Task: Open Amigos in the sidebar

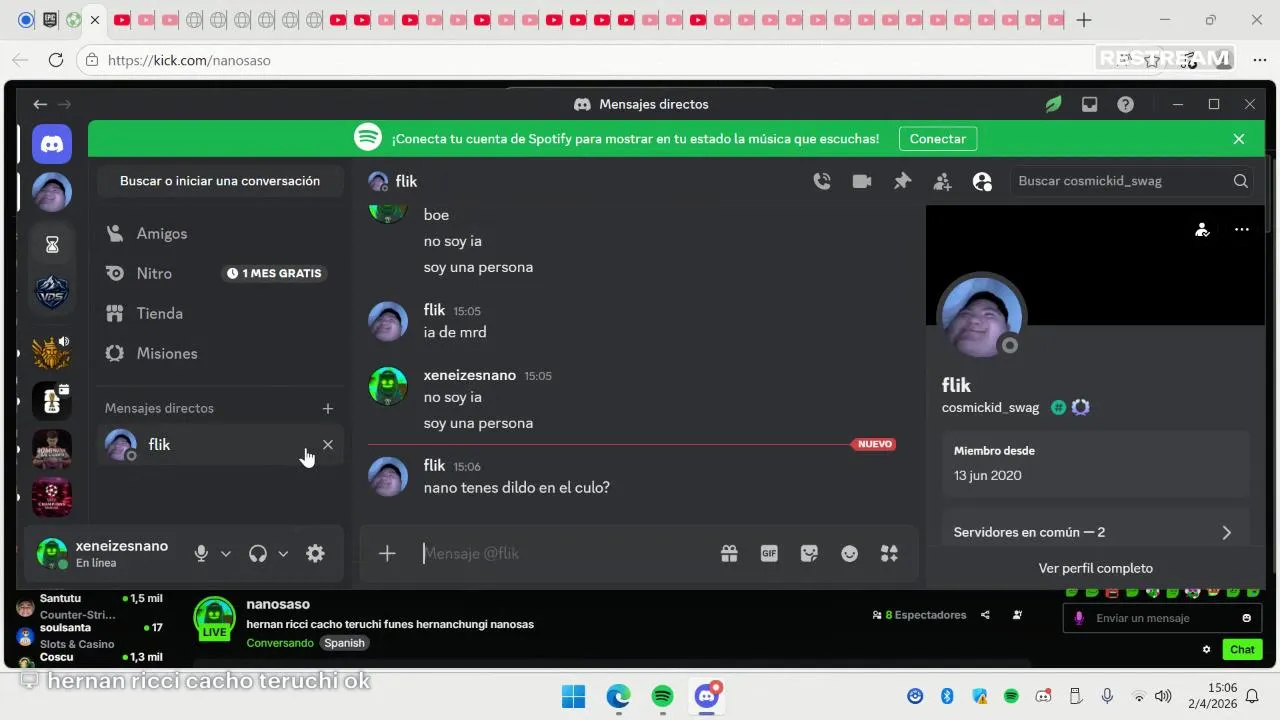Action: click(220, 233)
